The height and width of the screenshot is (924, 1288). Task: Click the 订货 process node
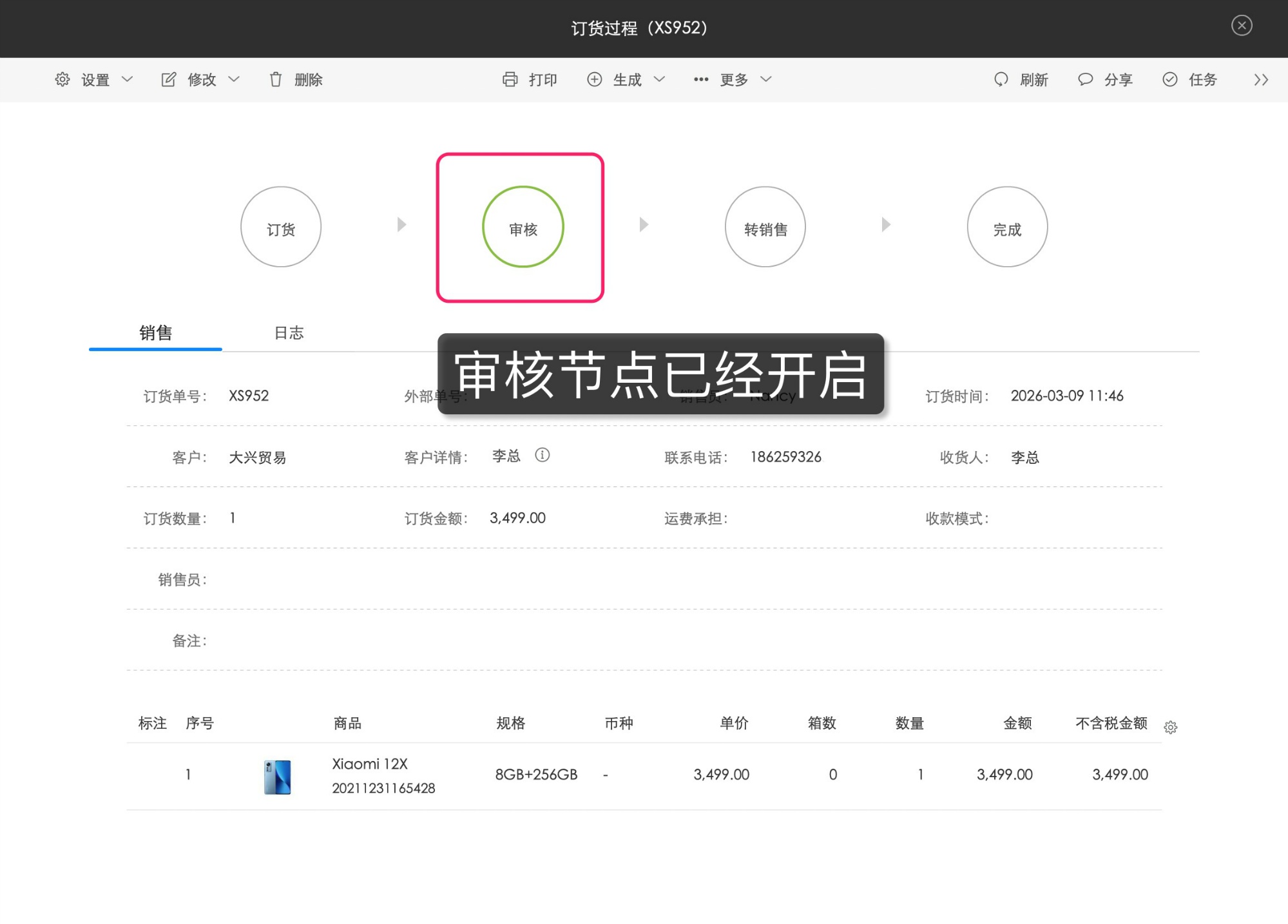(x=281, y=227)
